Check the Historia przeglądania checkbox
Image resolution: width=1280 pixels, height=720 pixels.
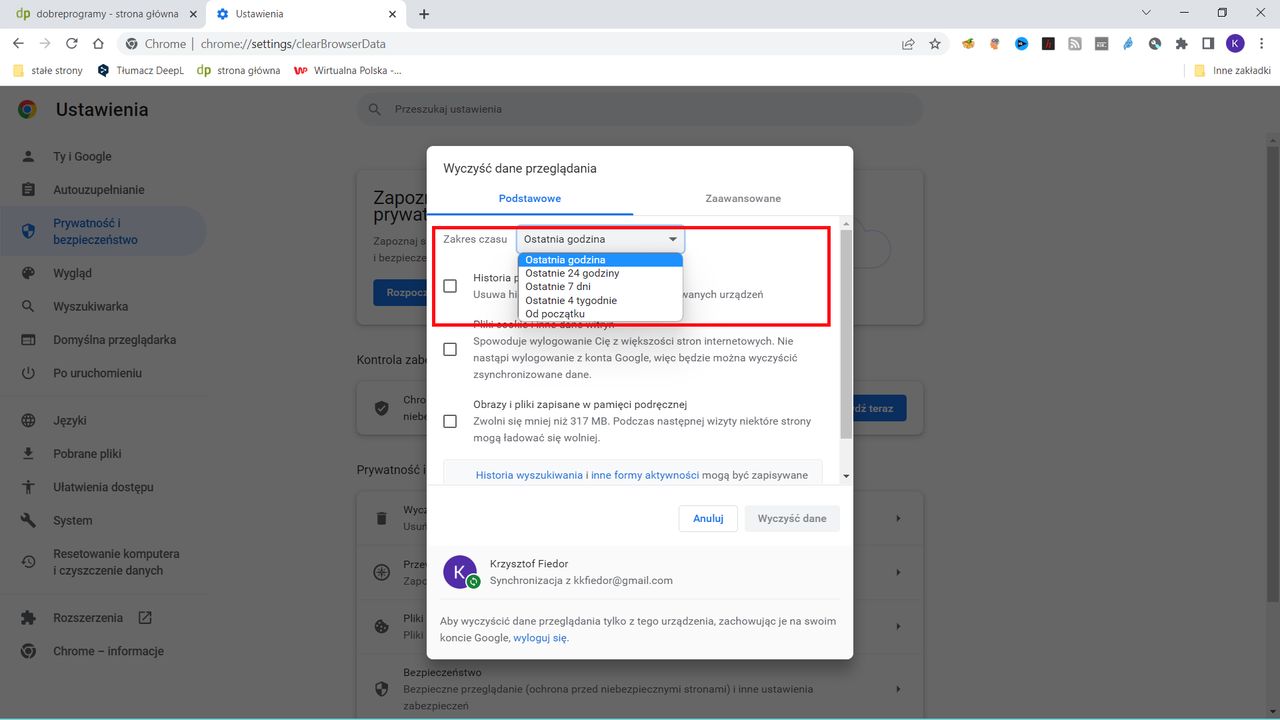pos(450,285)
